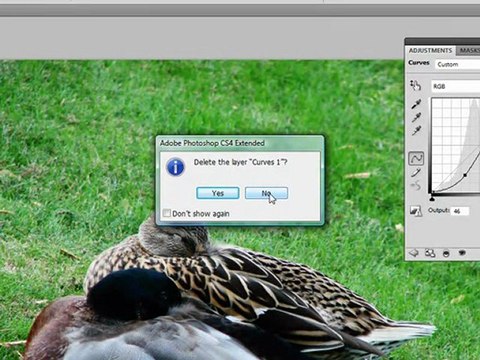
Task: Click the histogram recalculate warning icon
Action: tap(415, 211)
